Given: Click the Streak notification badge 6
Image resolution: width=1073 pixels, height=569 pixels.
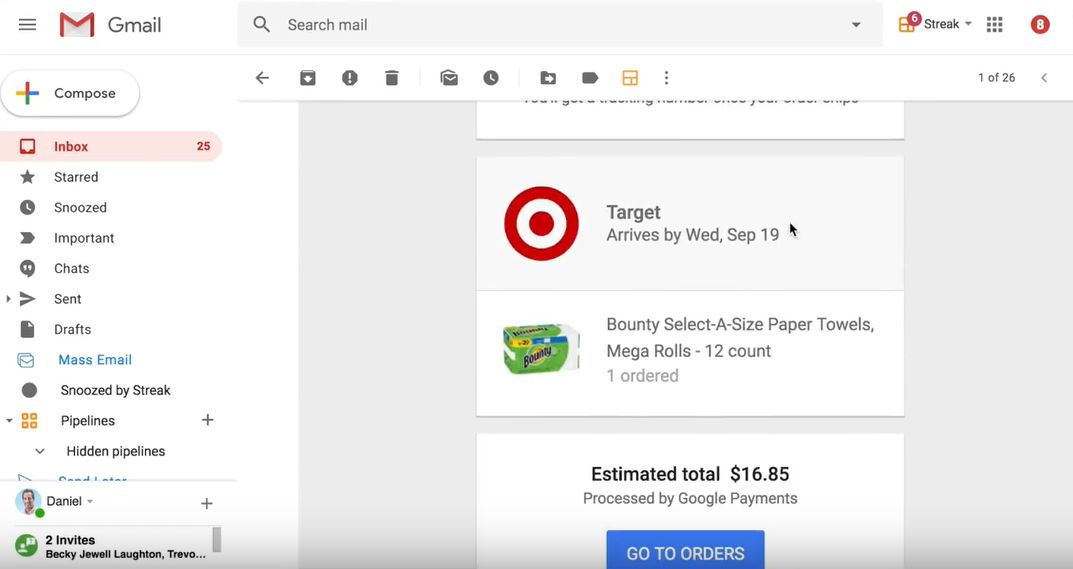Looking at the screenshot, I should (x=914, y=18).
